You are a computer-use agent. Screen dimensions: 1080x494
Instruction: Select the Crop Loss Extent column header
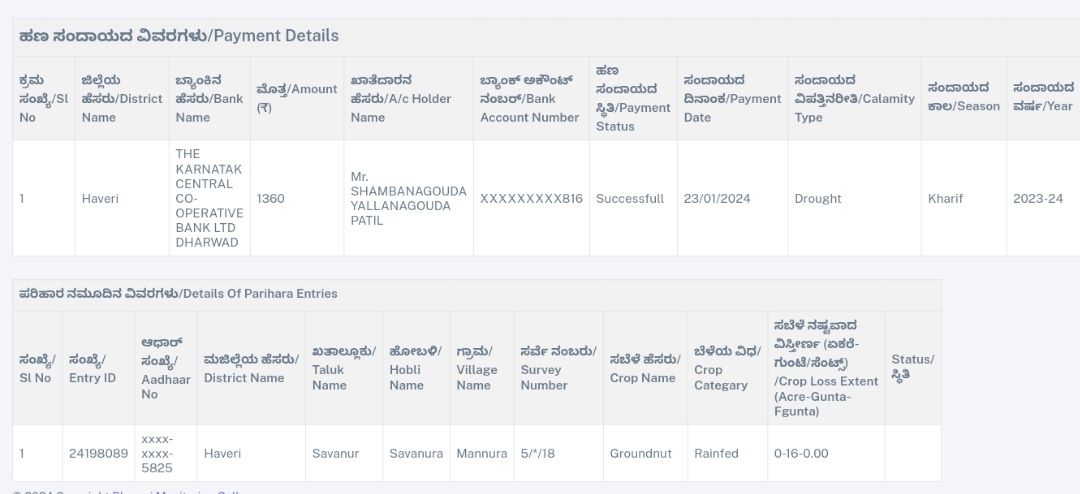(826, 368)
